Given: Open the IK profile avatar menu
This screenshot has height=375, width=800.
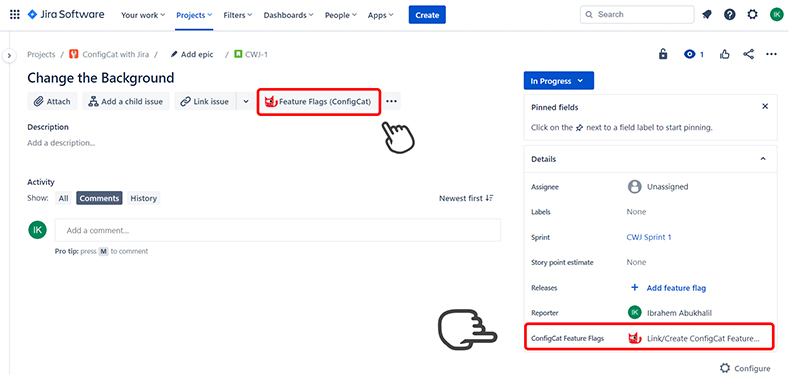Looking at the screenshot, I should pos(776,15).
